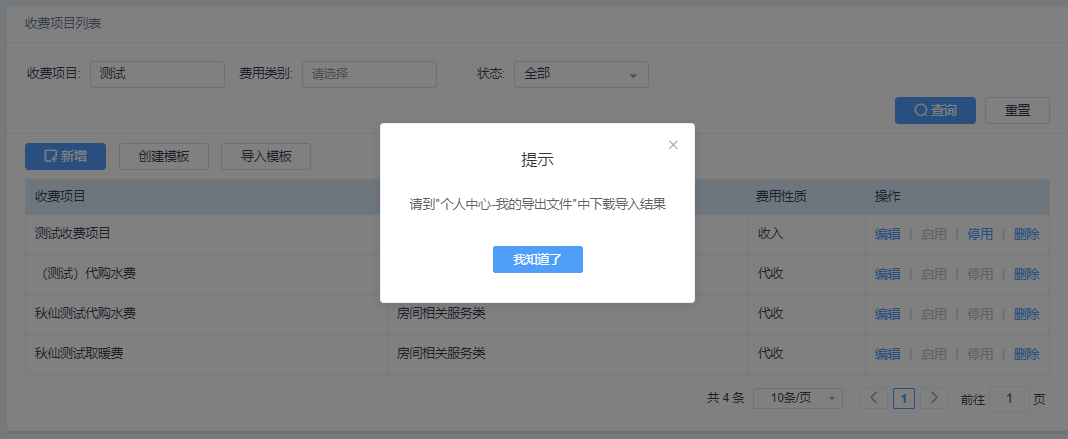Edit the （测试）代购水费 row
The width and height of the screenshot is (1068, 439).
point(888,274)
